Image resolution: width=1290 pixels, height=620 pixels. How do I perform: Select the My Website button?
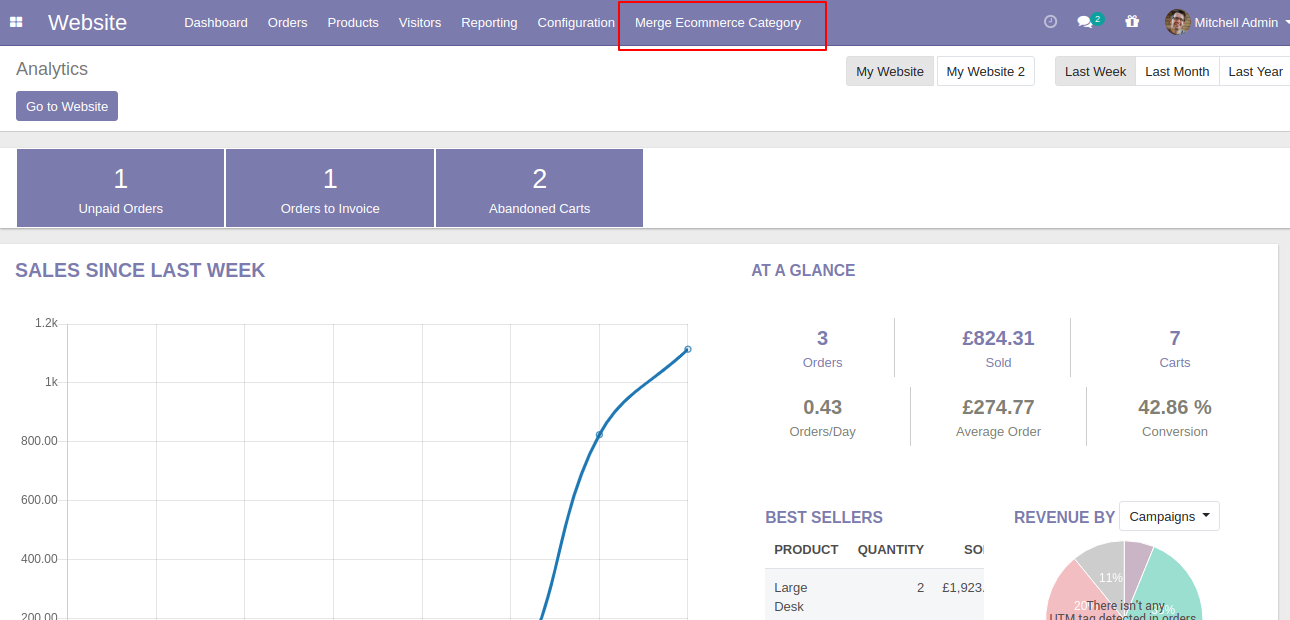coord(890,71)
